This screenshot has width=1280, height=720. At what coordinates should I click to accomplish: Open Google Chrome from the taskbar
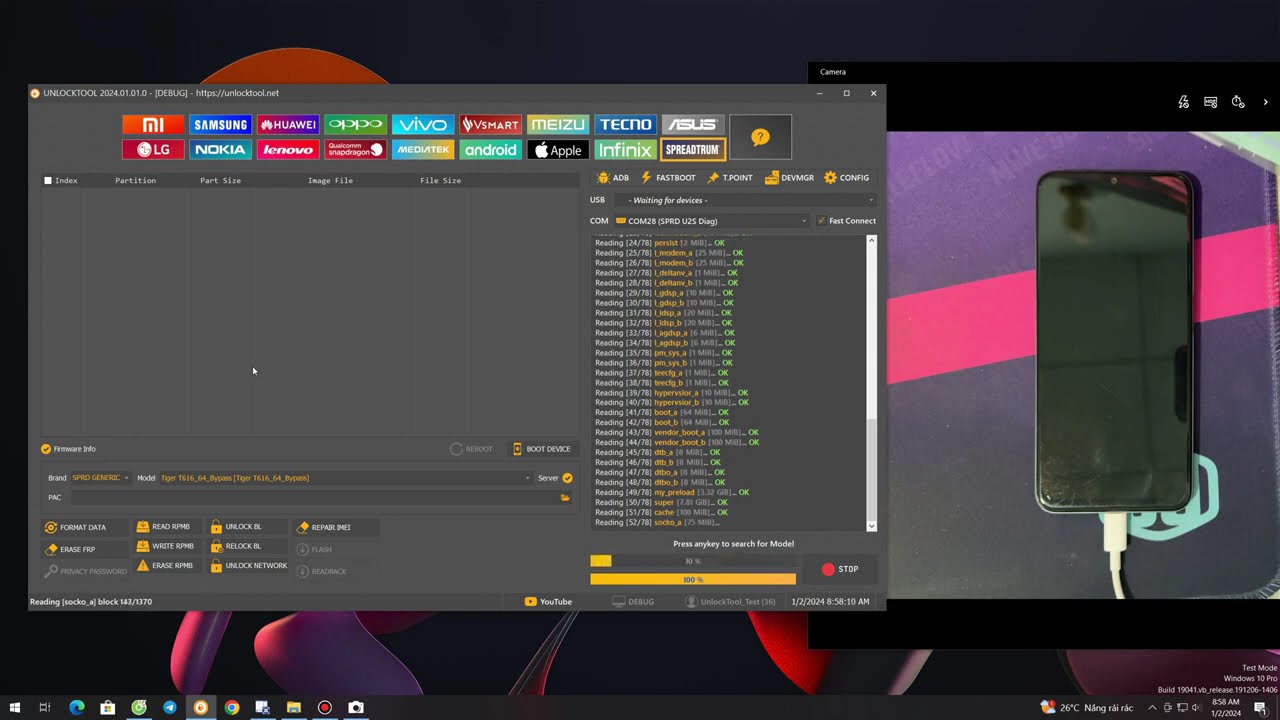point(232,707)
